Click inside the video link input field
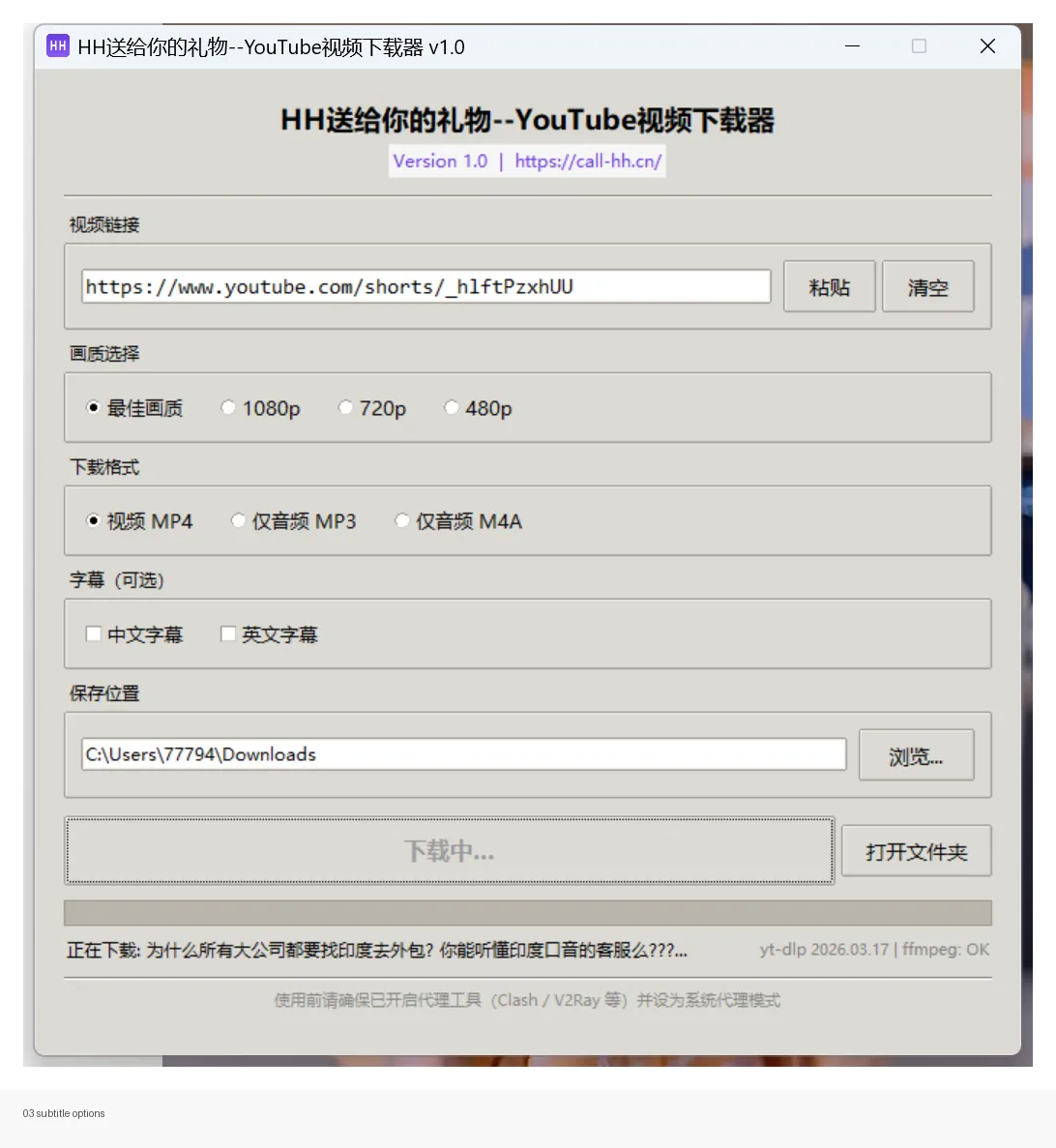 (425, 285)
